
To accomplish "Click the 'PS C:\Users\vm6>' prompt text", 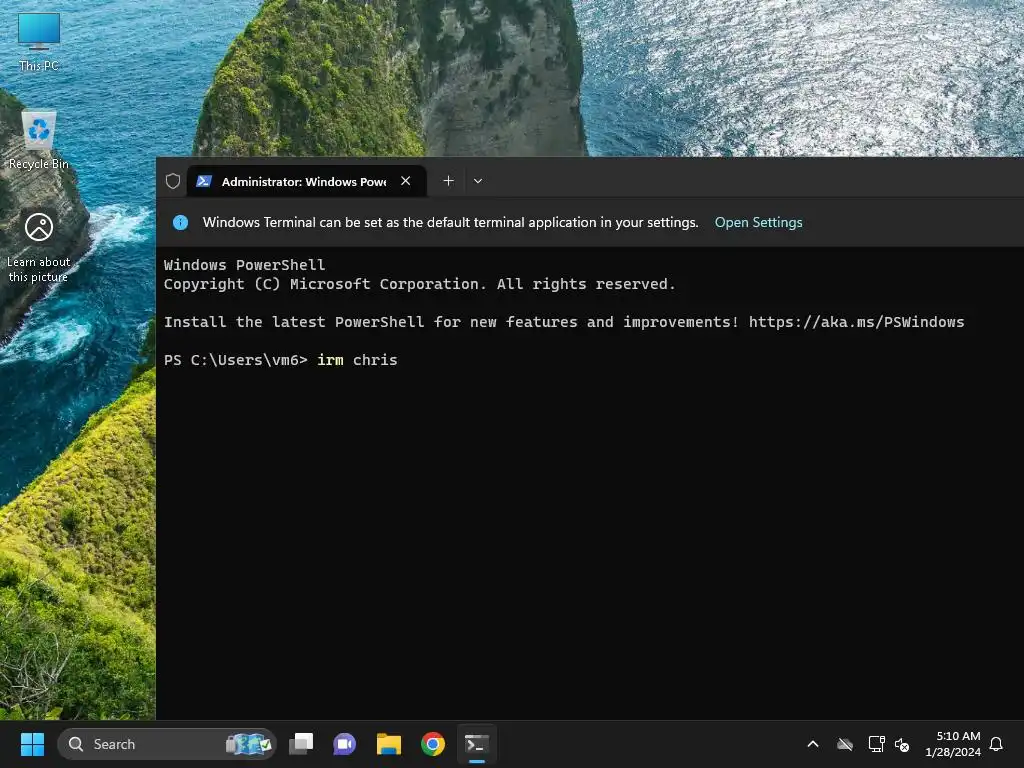I will [x=236, y=360].
